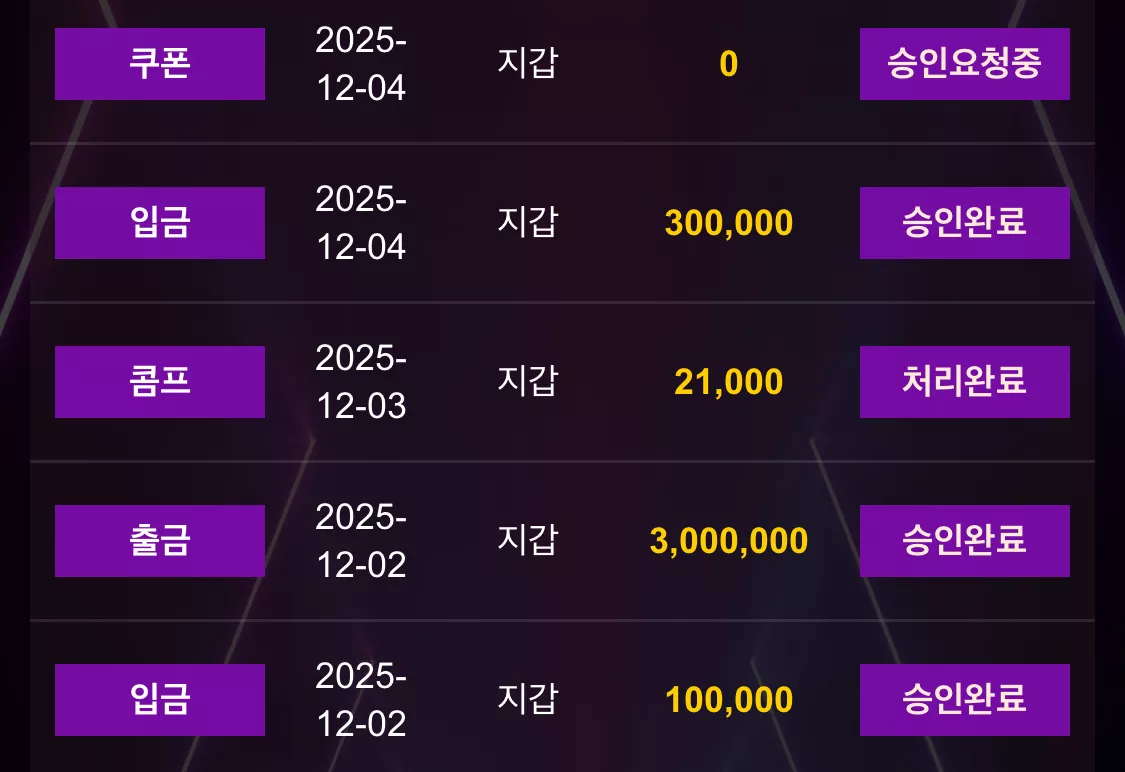This screenshot has height=772, width=1125.
Task: Click the 21,000 amount
Action: (x=729, y=382)
